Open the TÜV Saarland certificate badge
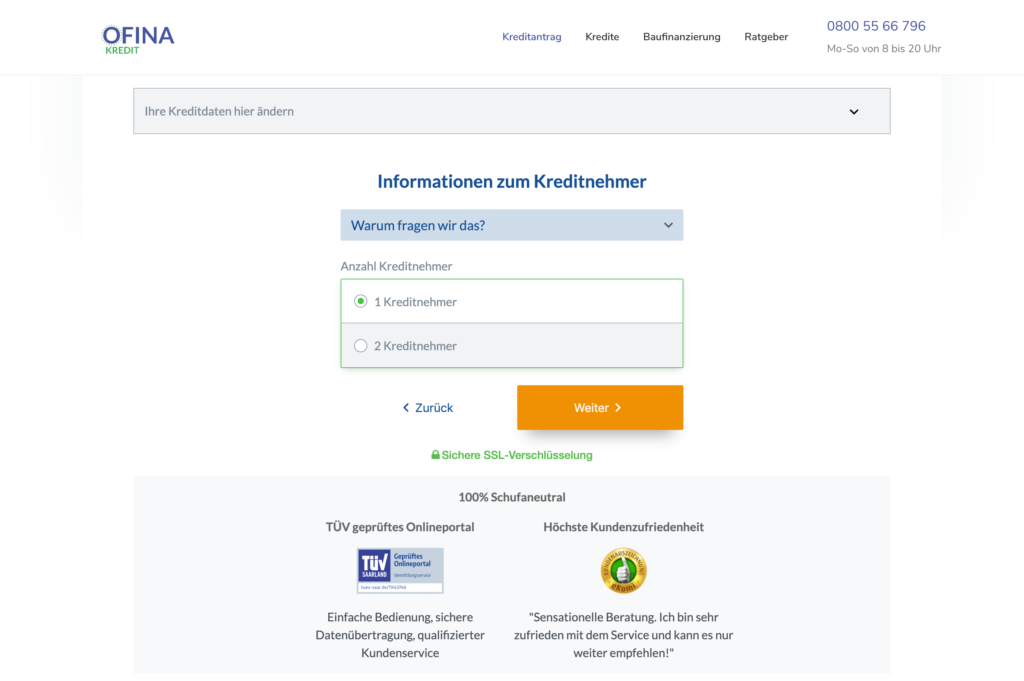 tap(400, 570)
